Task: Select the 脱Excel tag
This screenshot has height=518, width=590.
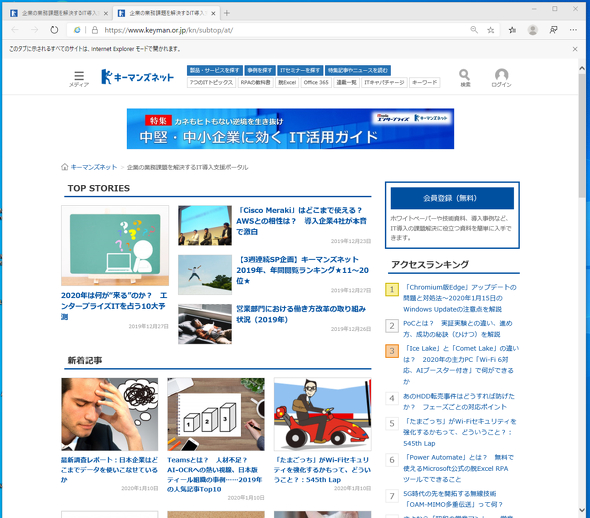Action: click(287, 82)
